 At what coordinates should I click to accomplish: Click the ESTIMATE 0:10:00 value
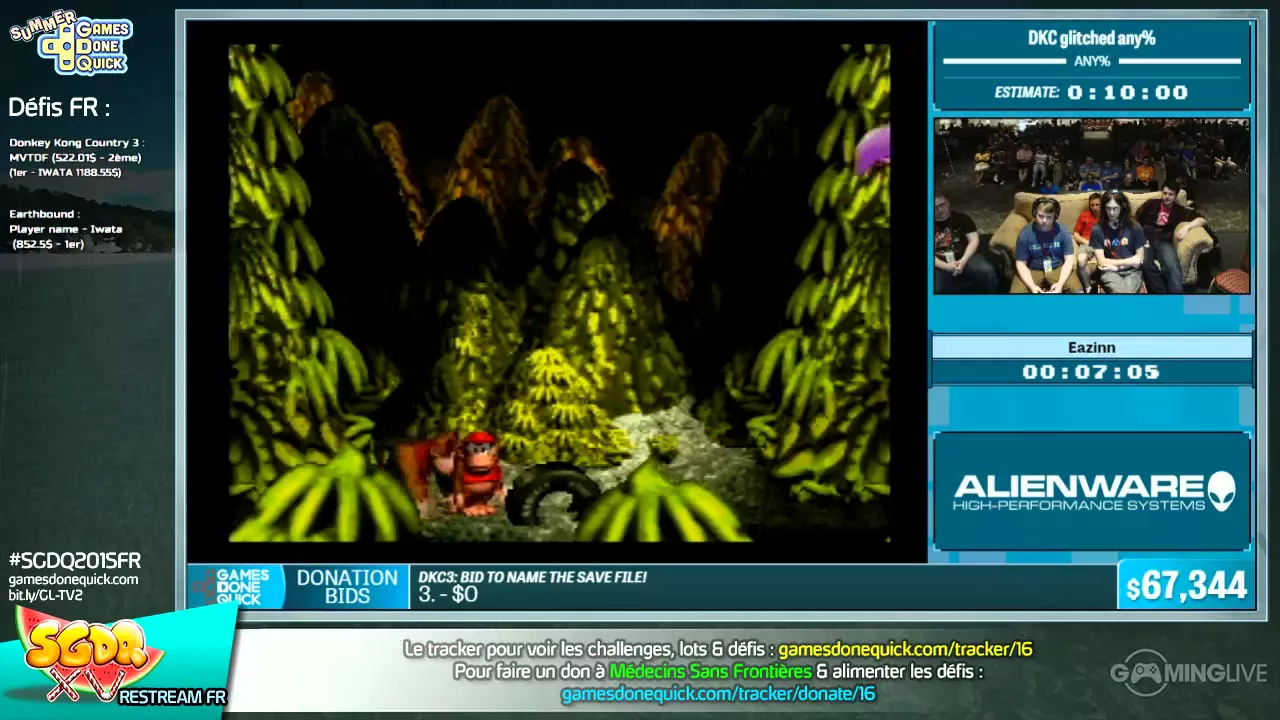1127,93
